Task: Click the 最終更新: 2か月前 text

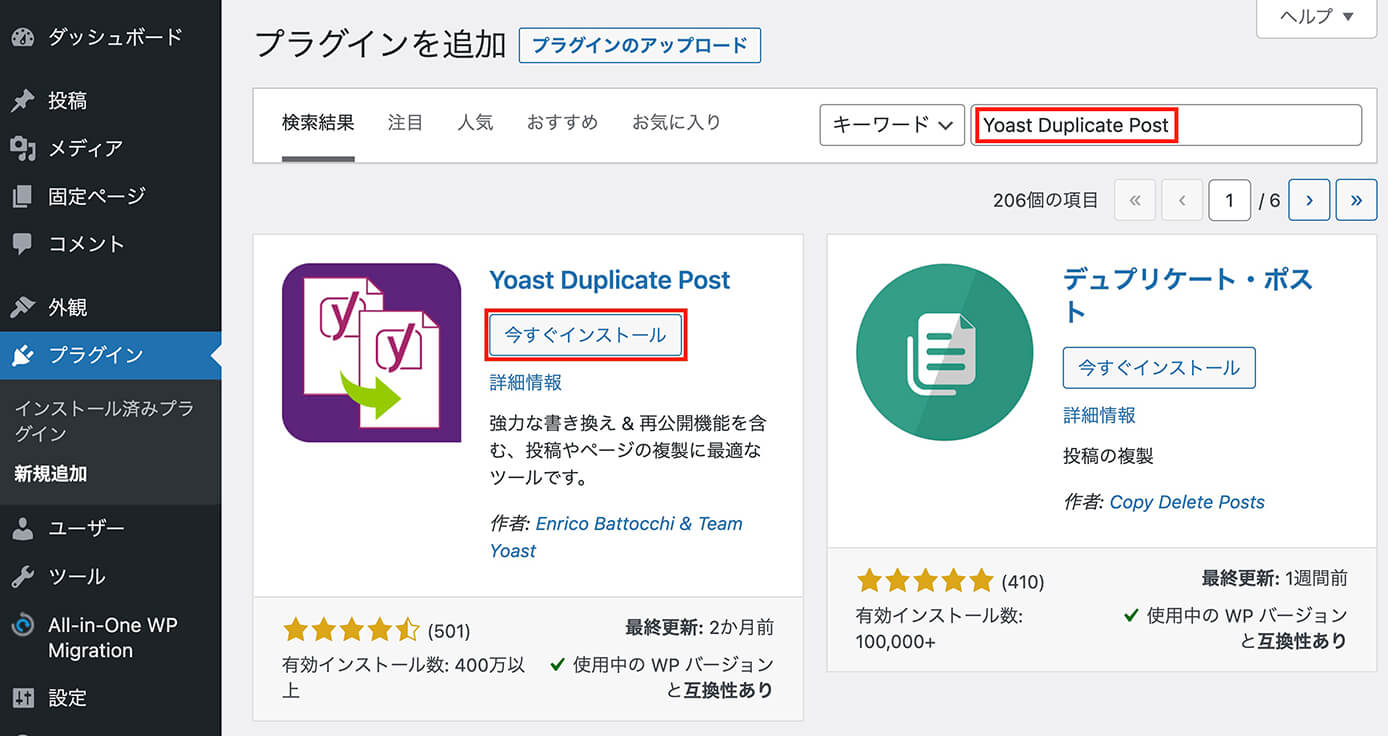Action: pyautogui.click(x=699, y=628)
